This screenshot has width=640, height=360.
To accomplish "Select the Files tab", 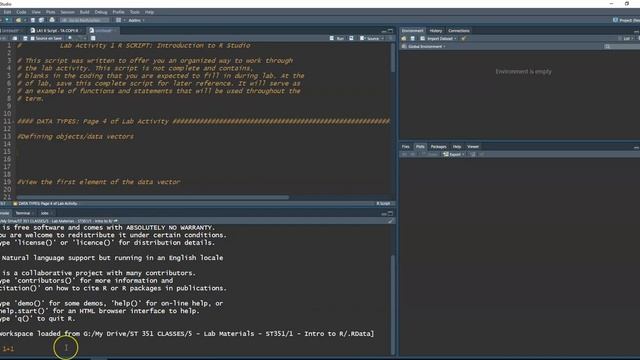I will pyautogui.click(x=406, y=147).
